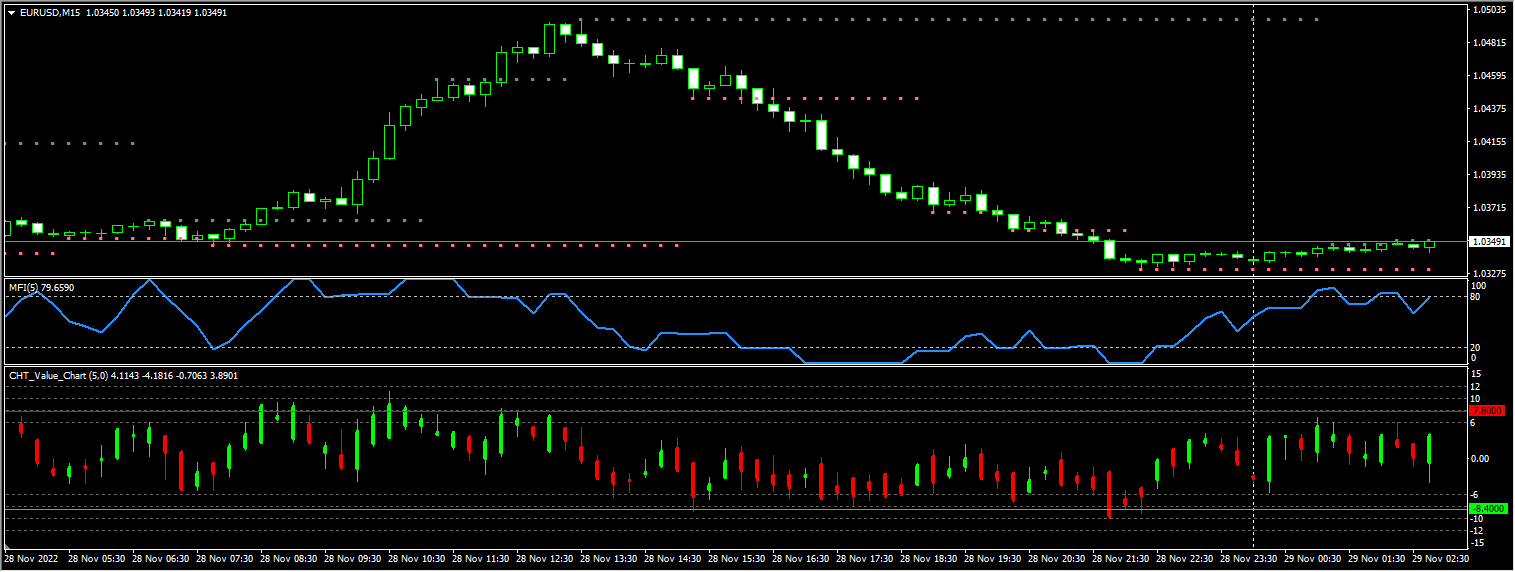Viewport: 1515px width, 572px height.
Task: Click the 1.05035 price scale label
Action: click(x=1489, y=10)
